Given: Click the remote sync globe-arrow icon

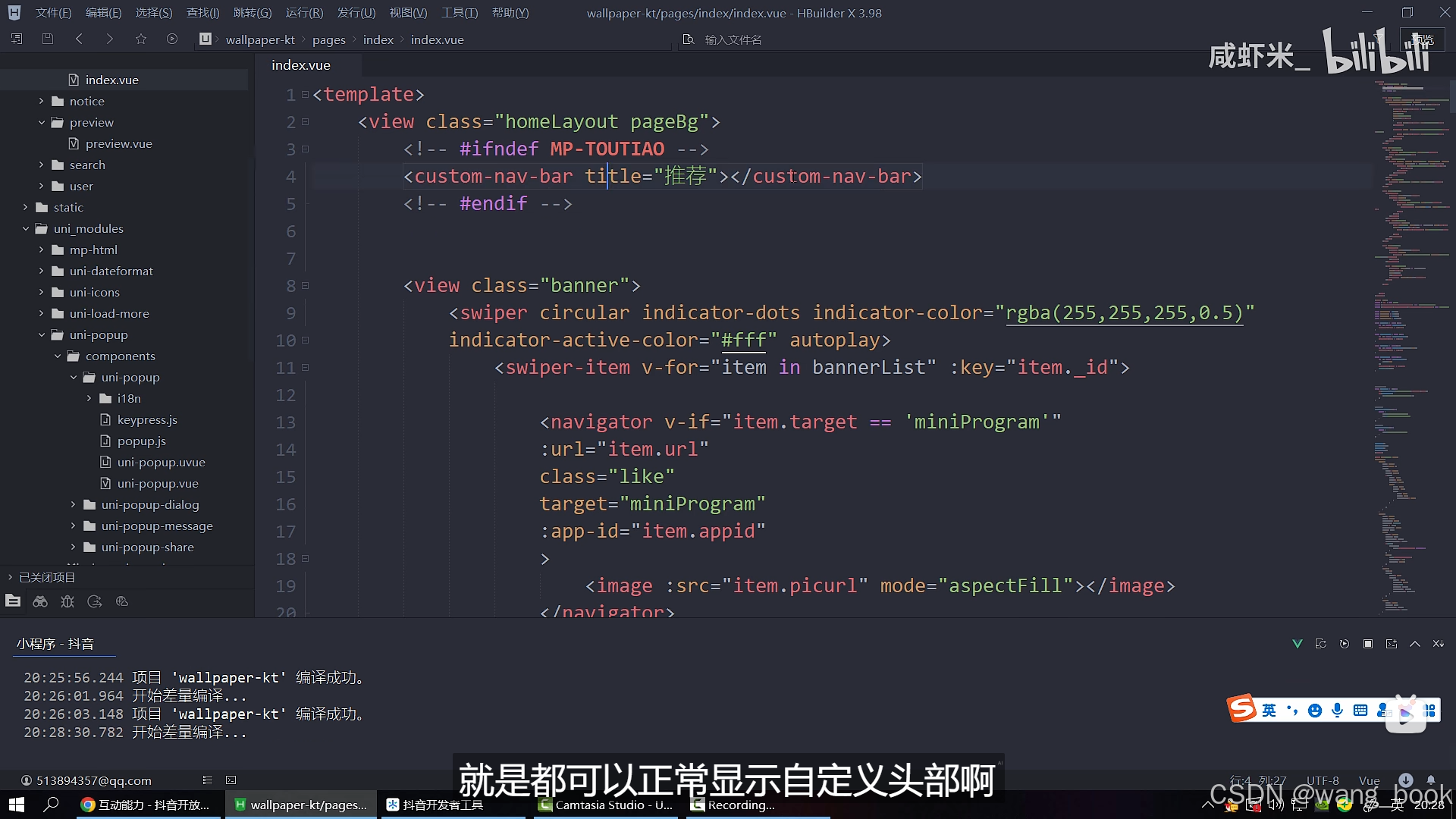Looking at the screenshot, I should coord(95,601).
